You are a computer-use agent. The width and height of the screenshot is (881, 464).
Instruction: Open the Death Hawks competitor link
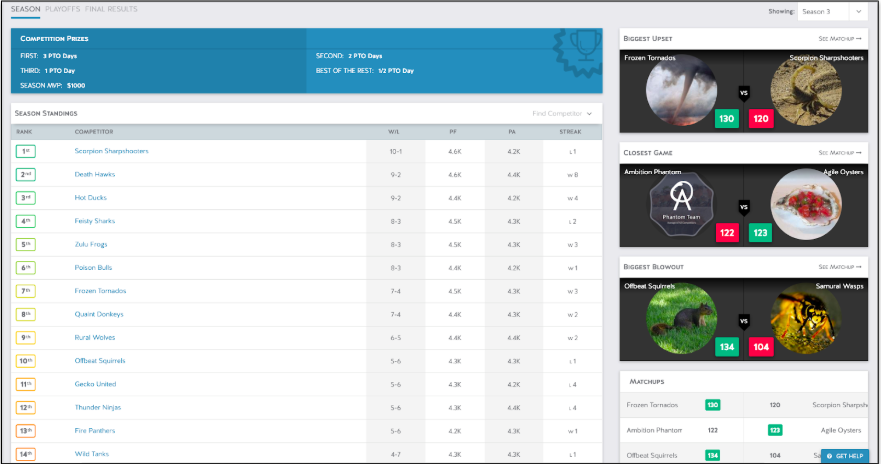(96, 174)
